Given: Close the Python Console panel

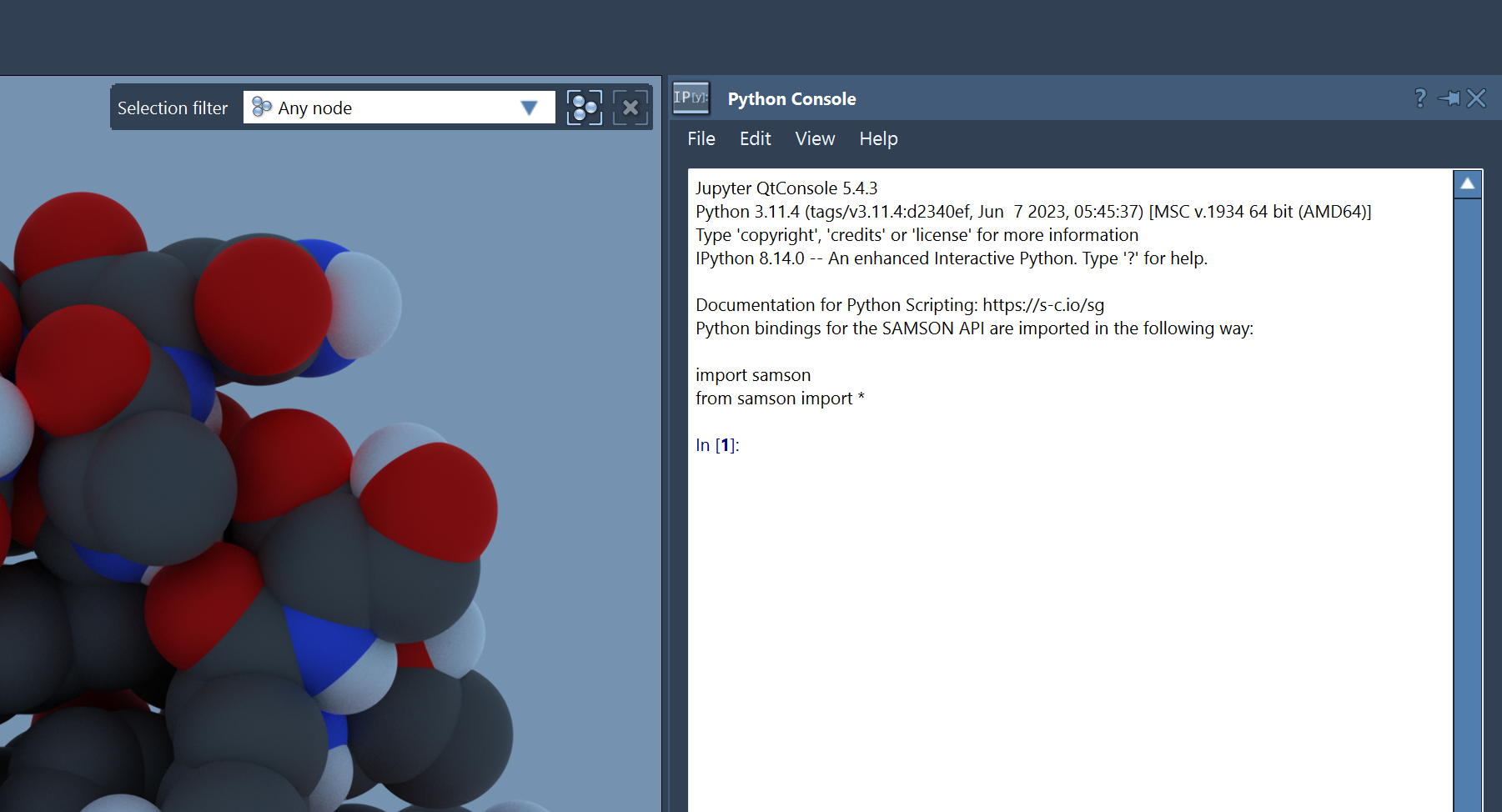Looking at the screenshot, I should point(1476,98).
